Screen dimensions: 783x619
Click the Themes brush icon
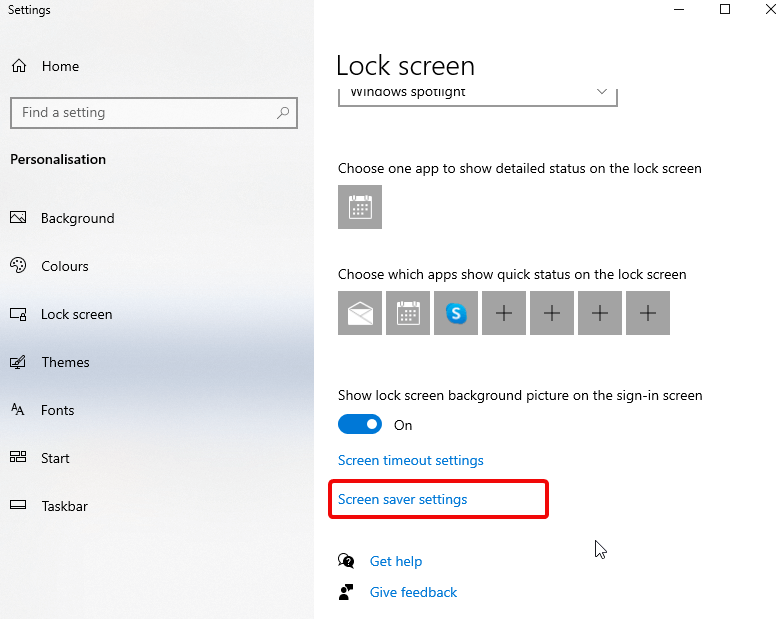click(x=18, y=362)
